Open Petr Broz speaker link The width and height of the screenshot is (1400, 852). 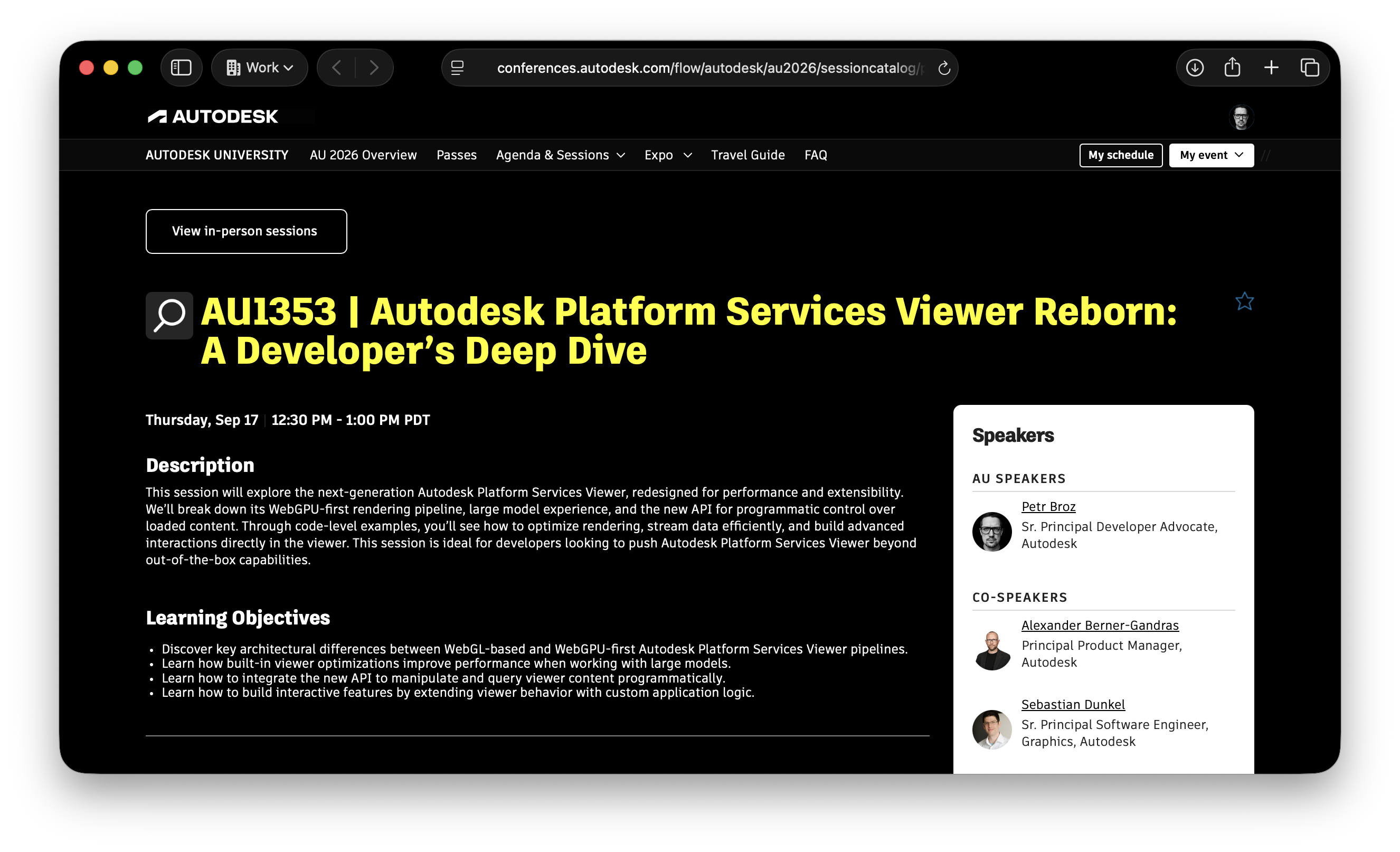[x=1048, y=506]
